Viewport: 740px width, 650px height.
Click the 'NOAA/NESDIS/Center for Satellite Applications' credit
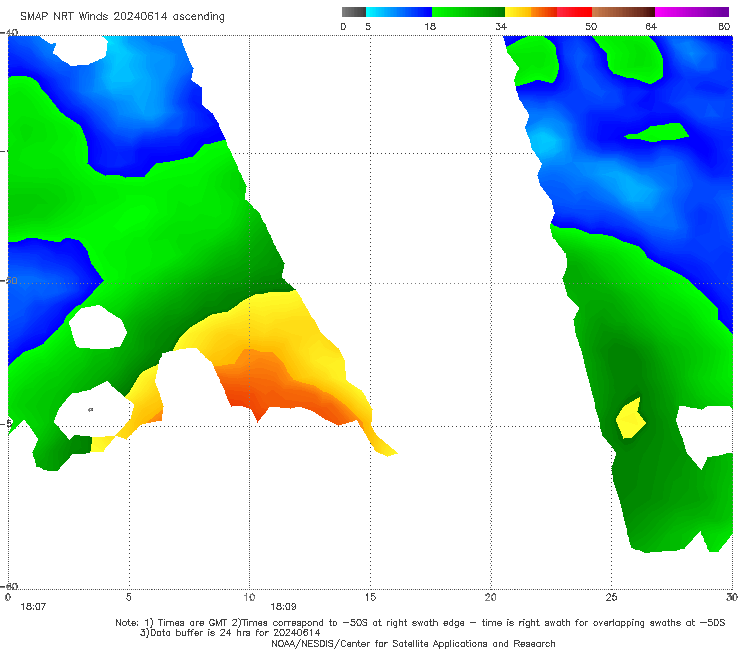point(413,643)
